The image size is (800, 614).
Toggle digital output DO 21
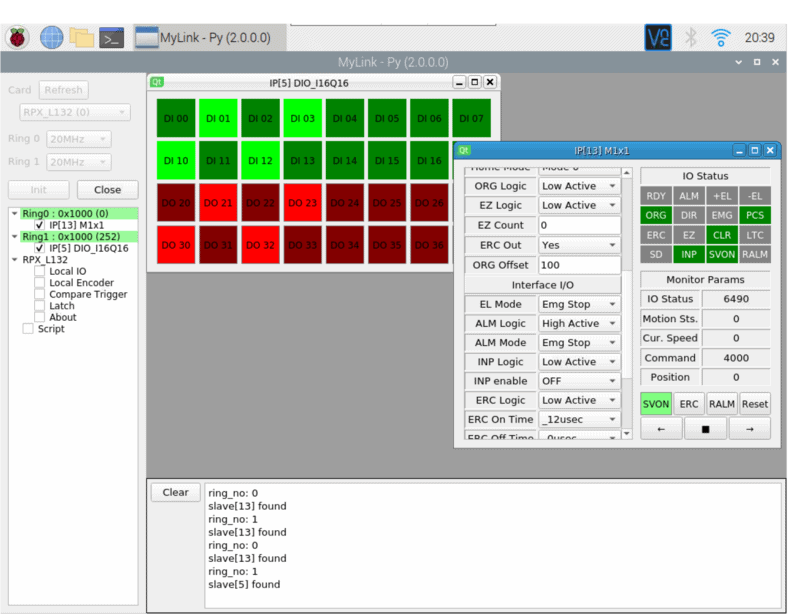point(218,203)
